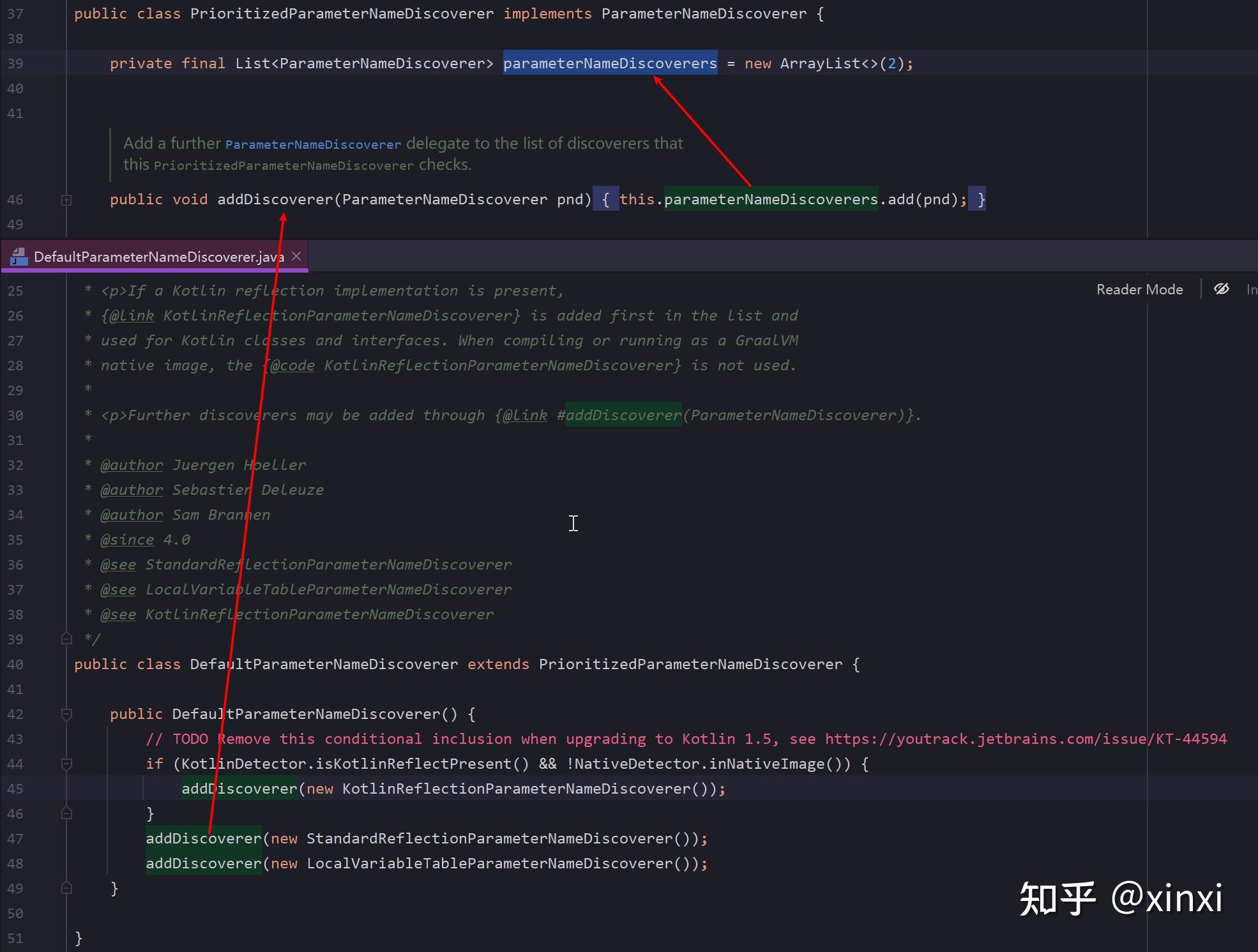Open the youtrack KT-44594 issue URL

1026,739
